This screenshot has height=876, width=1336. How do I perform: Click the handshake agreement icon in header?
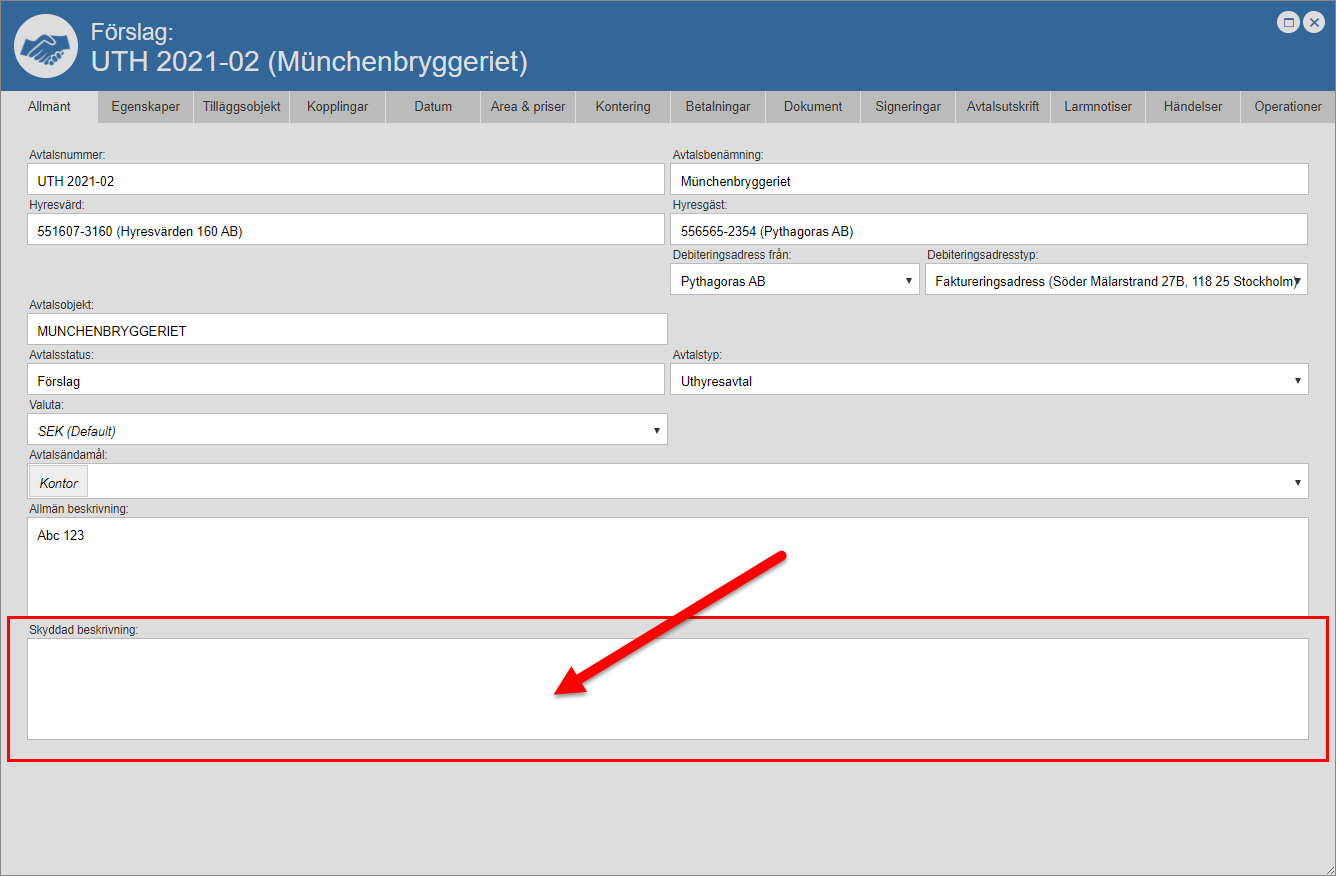click(x=46, y=46)
